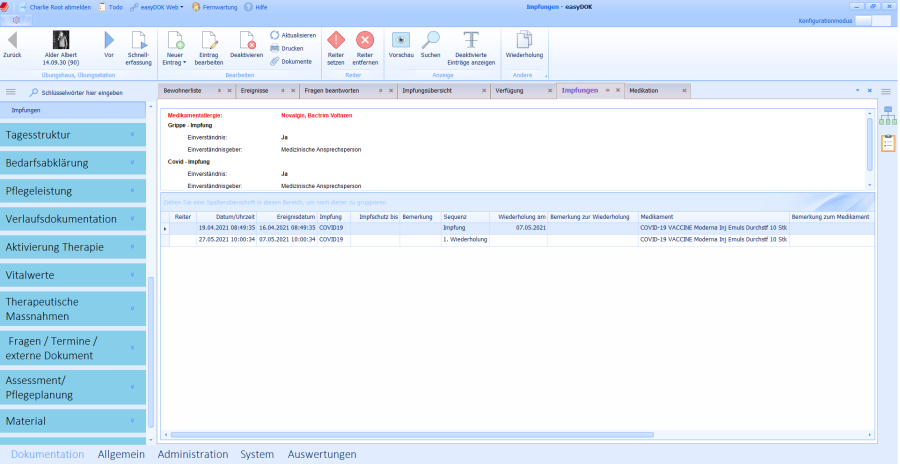Click the Suchen magnifier icon
This screenshot has width=900, height=464.
[x=430, y=41]
